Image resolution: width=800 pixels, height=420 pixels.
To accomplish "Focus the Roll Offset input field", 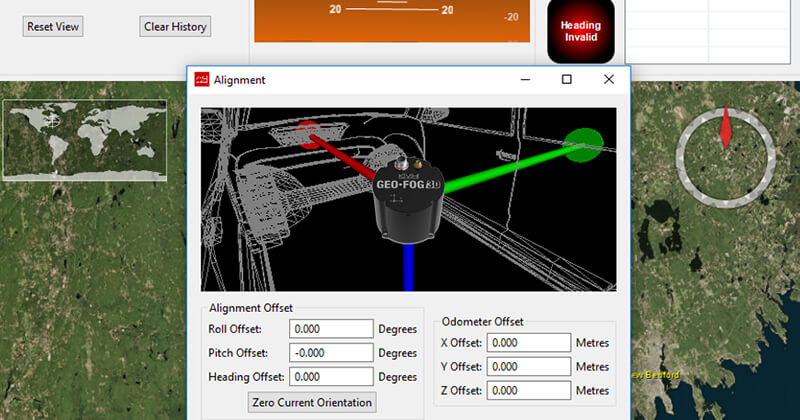I will point(330,328).
